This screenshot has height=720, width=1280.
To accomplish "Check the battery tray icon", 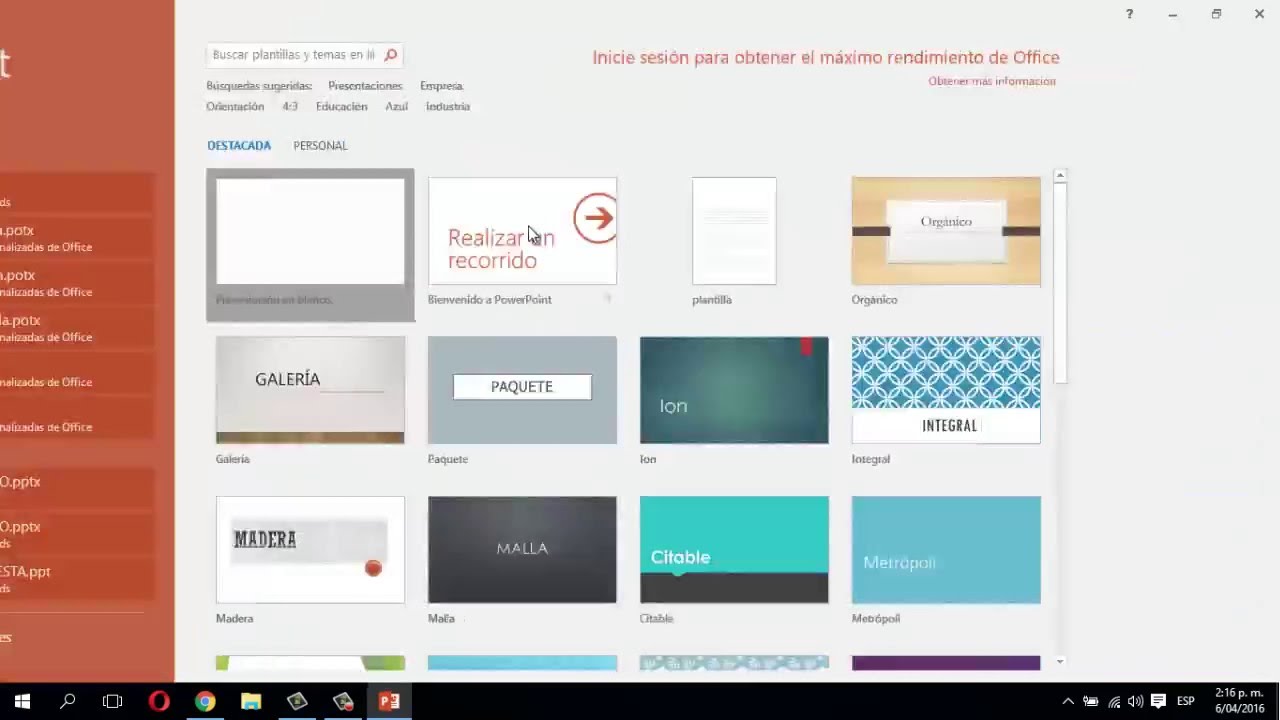I will 1091,701.
